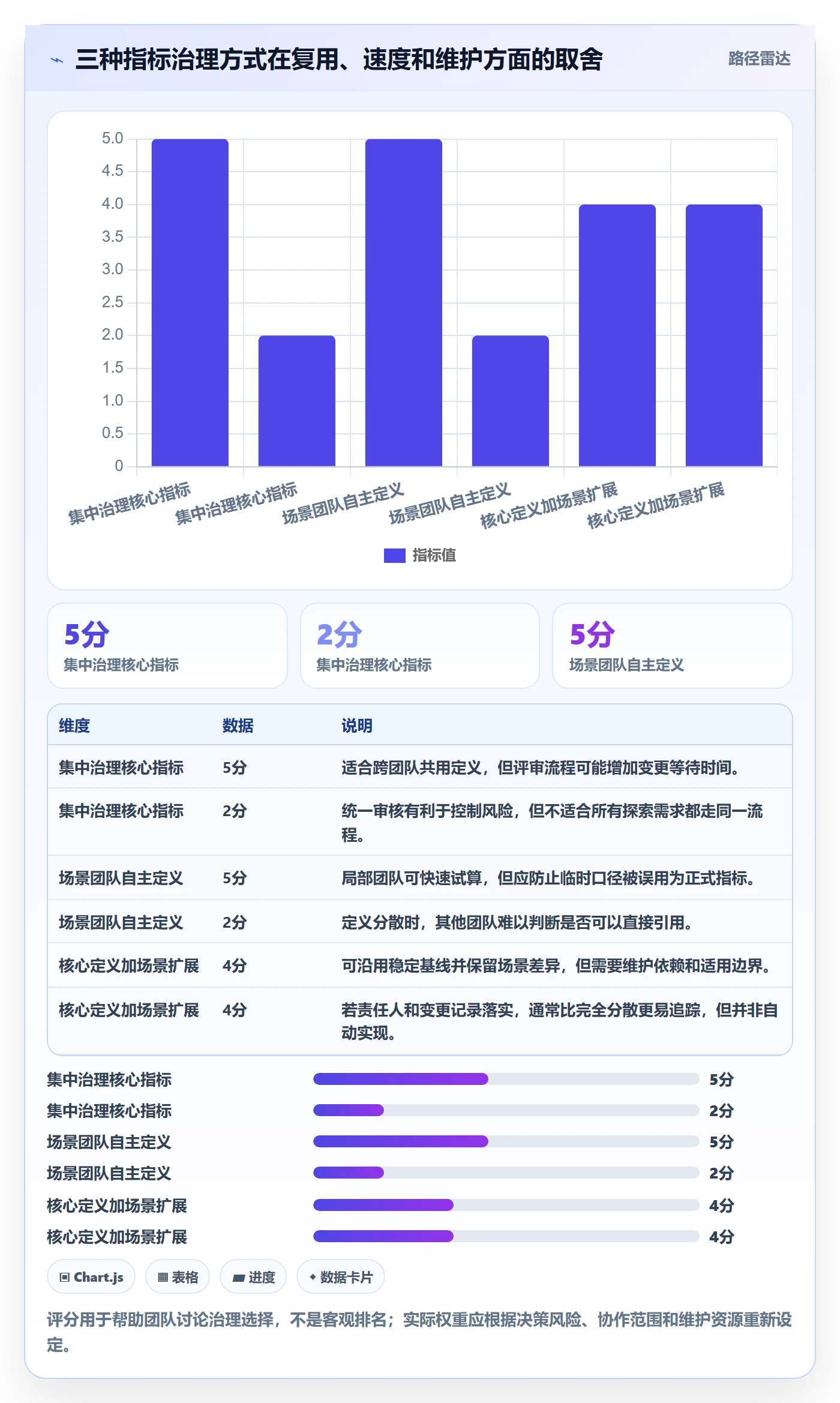840x1403 pixels.
Task: Click the 维度 column header
Action: click(x=74, y=726)
